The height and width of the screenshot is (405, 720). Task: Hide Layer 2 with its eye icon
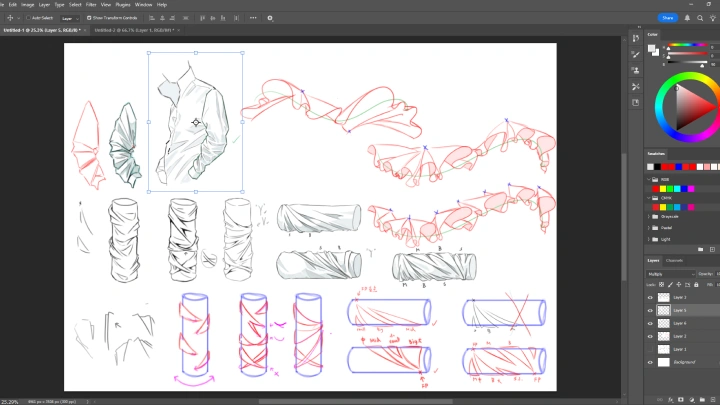pyautogui.click(x=650, y=336)
